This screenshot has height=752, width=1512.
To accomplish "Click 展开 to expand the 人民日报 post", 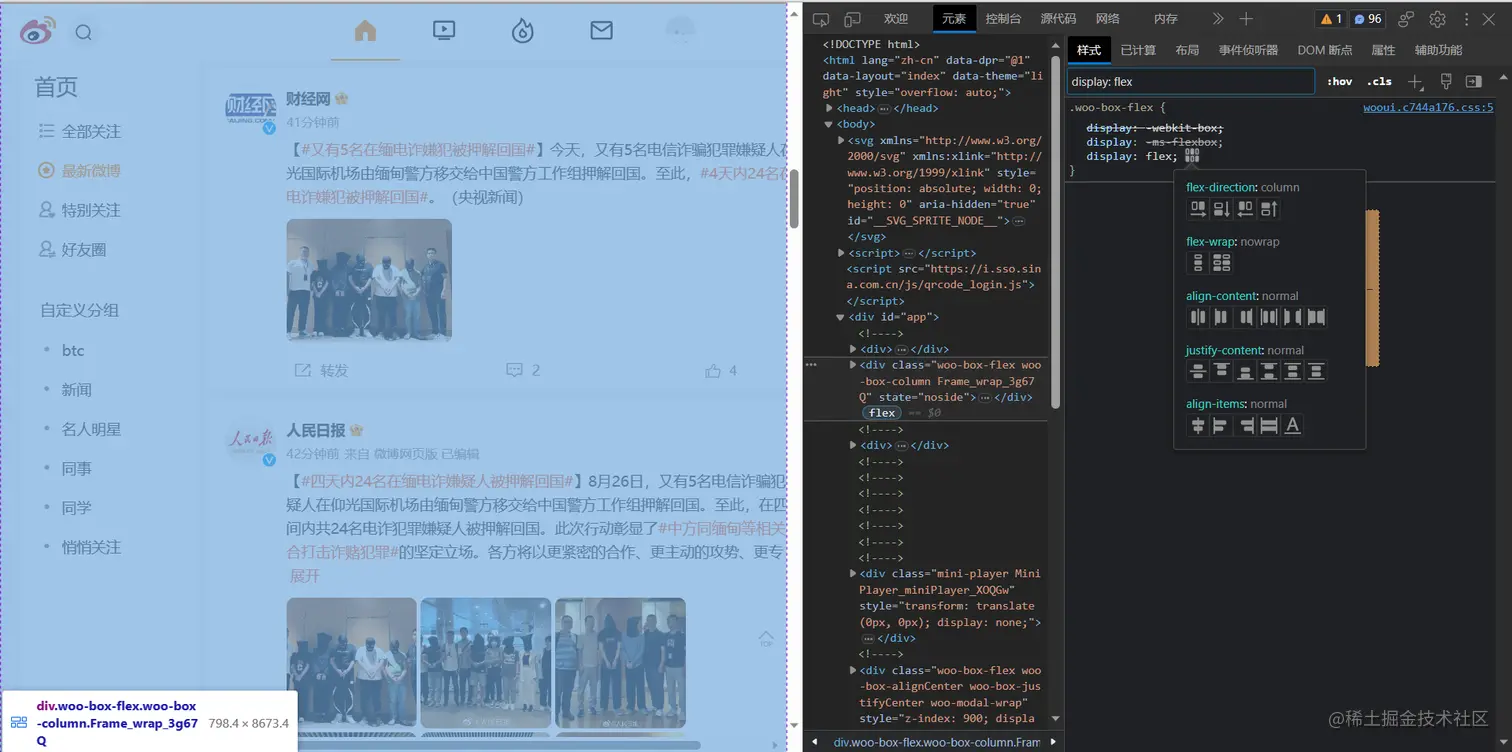I will pyautogui.click(x=305, y=576).
